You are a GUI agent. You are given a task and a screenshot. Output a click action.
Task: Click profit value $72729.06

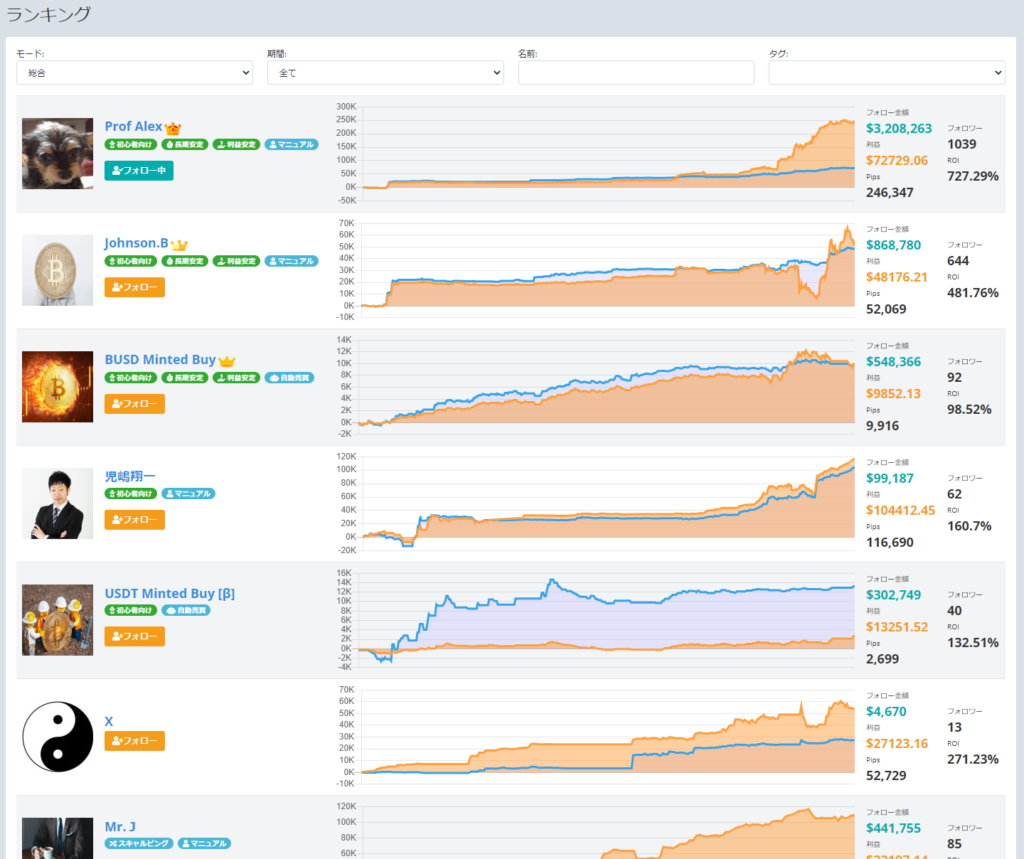coord(897,161)
